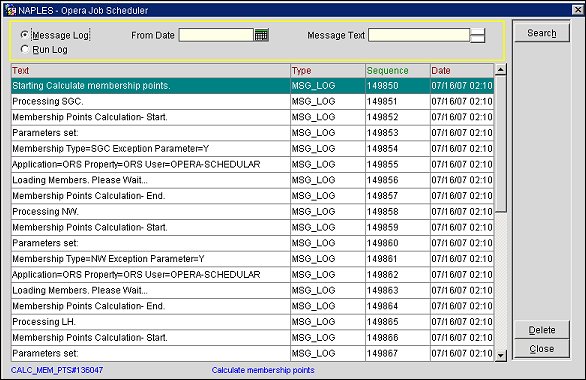Open the Message Text field expander button
The height and width of the screenshot is (380, 586).
point(477,35)
